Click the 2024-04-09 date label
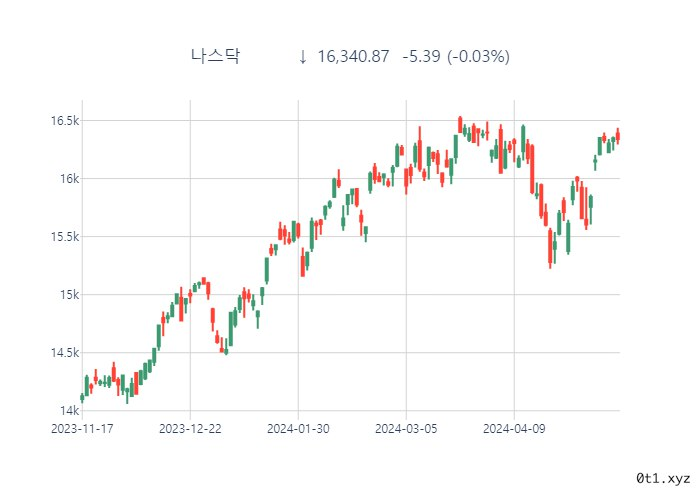Viewport: 700px width, 500px height. tap(514, 429)
